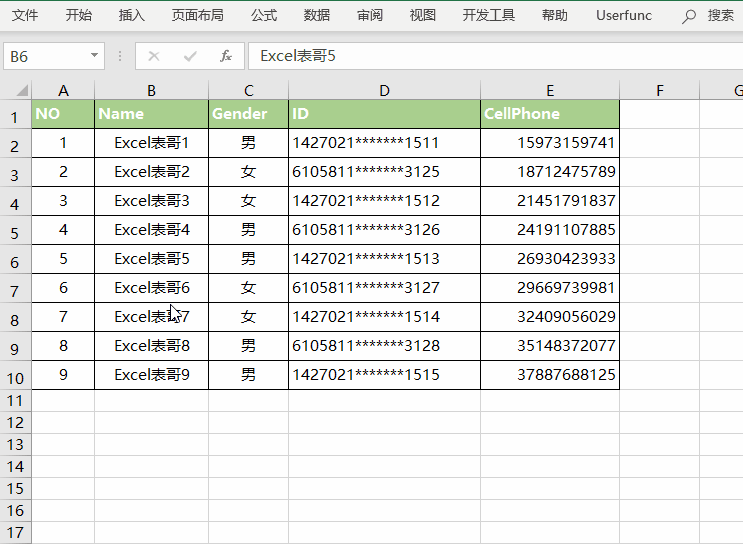743x544 pixels.
Task: Open Insert Function fx dialog
Action: point(226,56)
